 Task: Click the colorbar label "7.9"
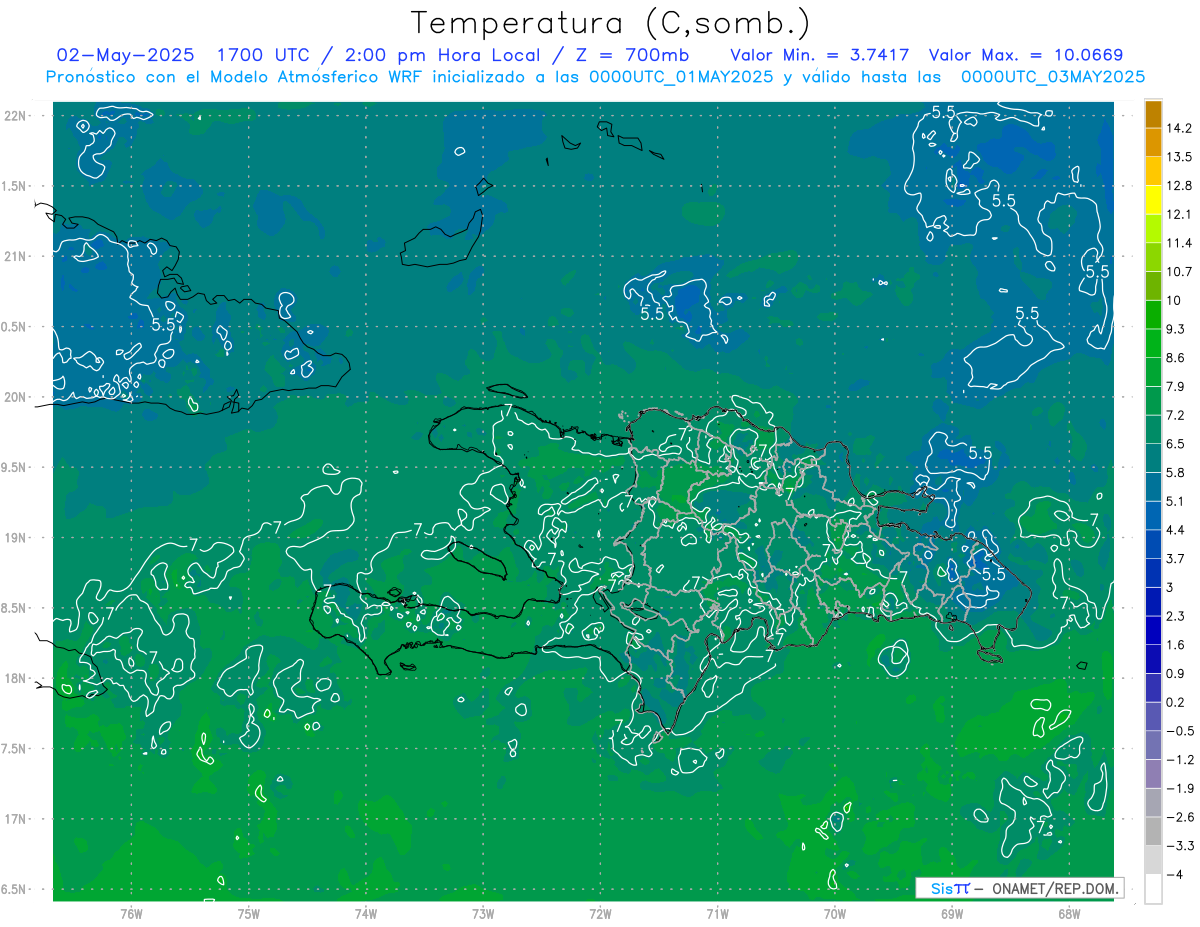click(x=1176, y=386)
